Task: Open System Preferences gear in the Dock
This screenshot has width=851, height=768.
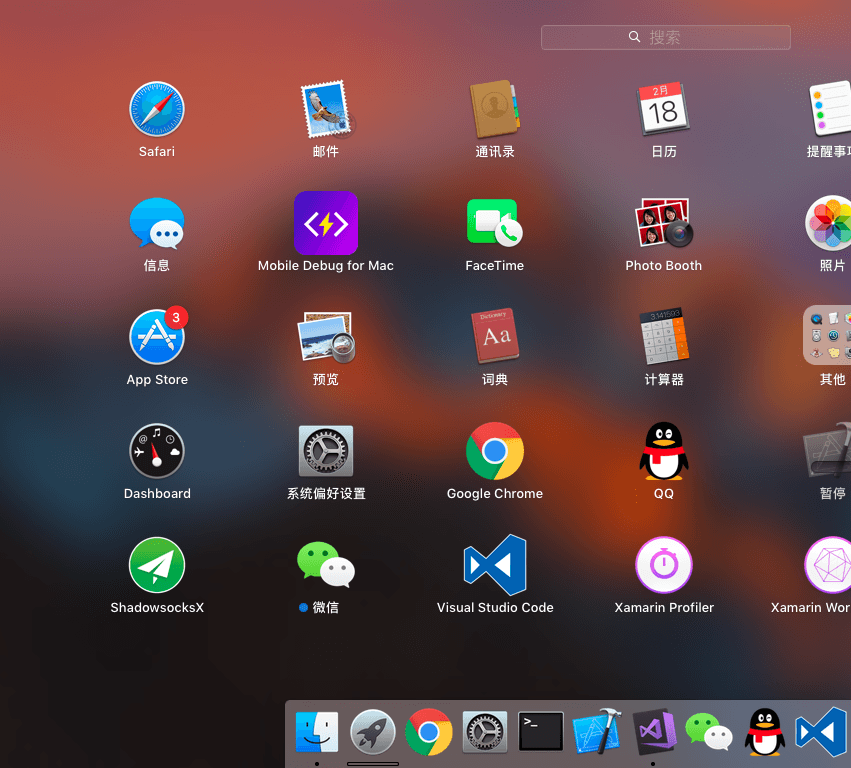Action: 485,733
